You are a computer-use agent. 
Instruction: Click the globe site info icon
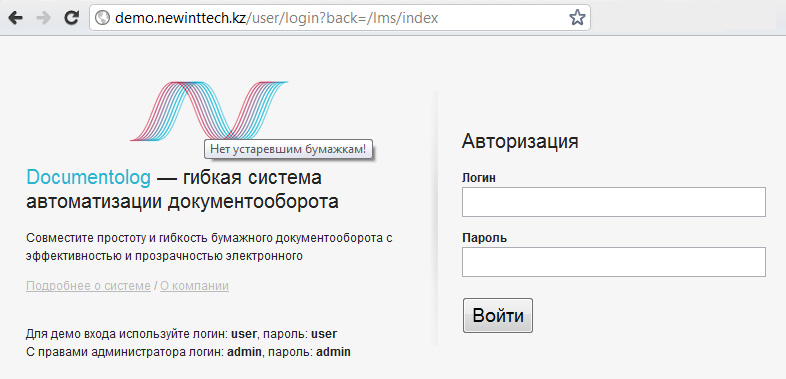click(102, 18)
